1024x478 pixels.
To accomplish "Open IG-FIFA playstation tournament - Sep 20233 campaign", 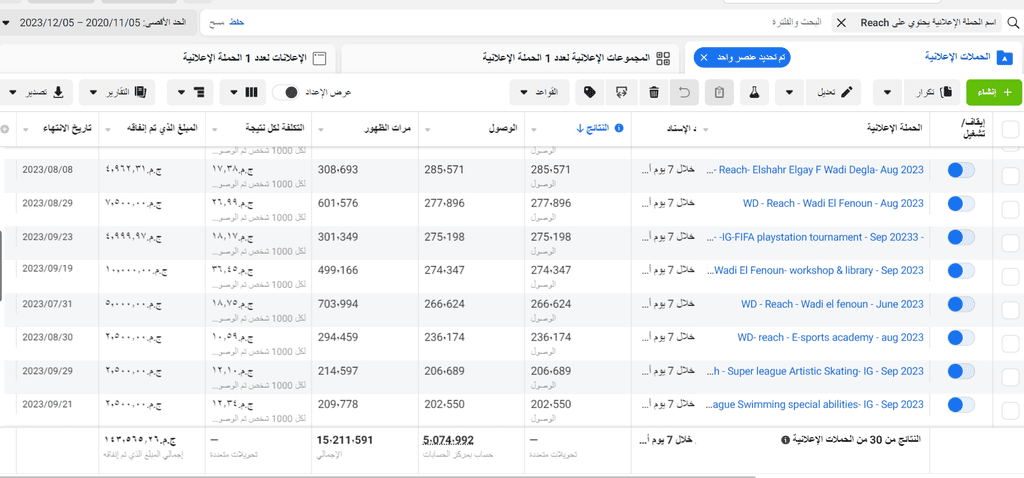I will pyautogui.click(x=816, y=237).
